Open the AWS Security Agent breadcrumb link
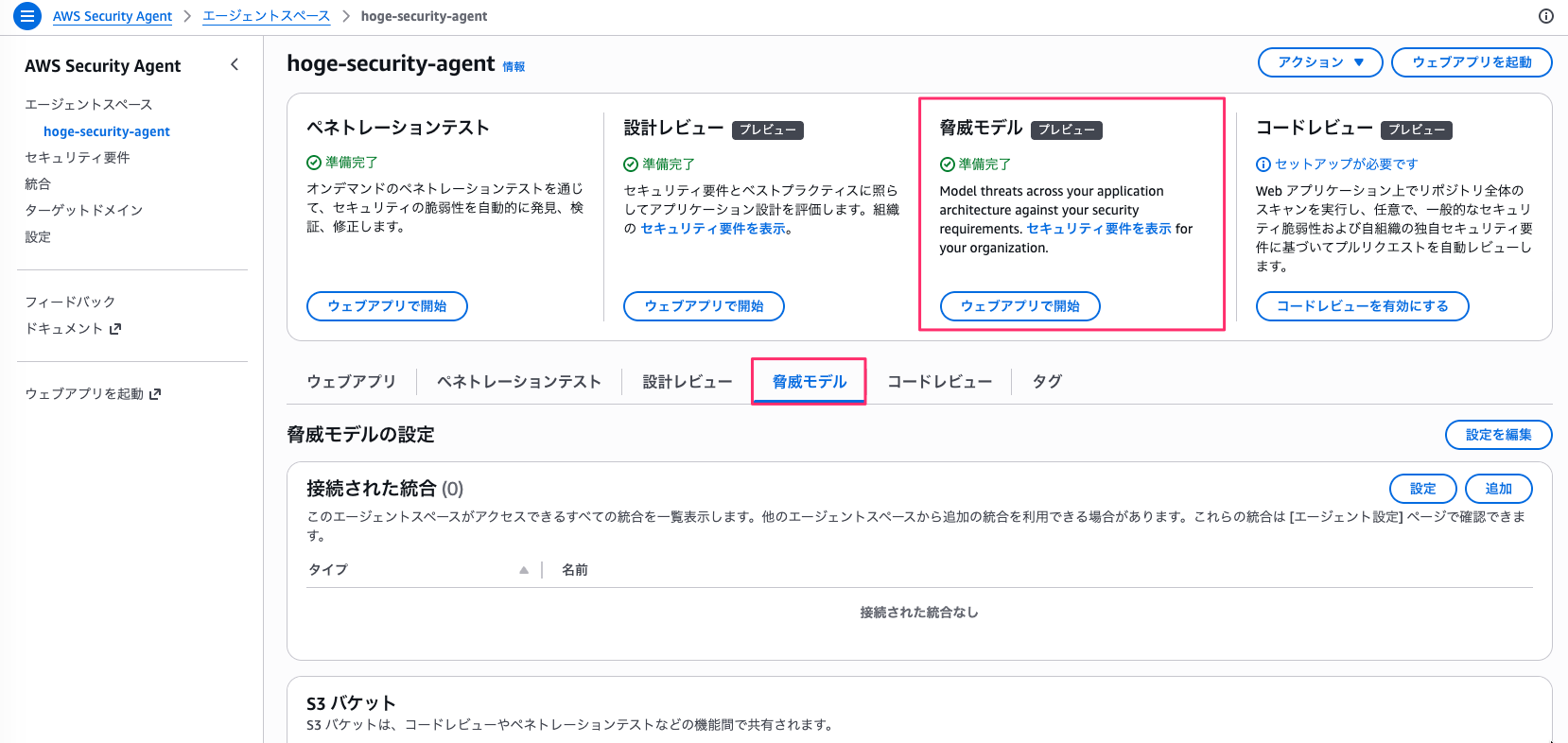1568x743 pixels. click(x=113, y=16)
